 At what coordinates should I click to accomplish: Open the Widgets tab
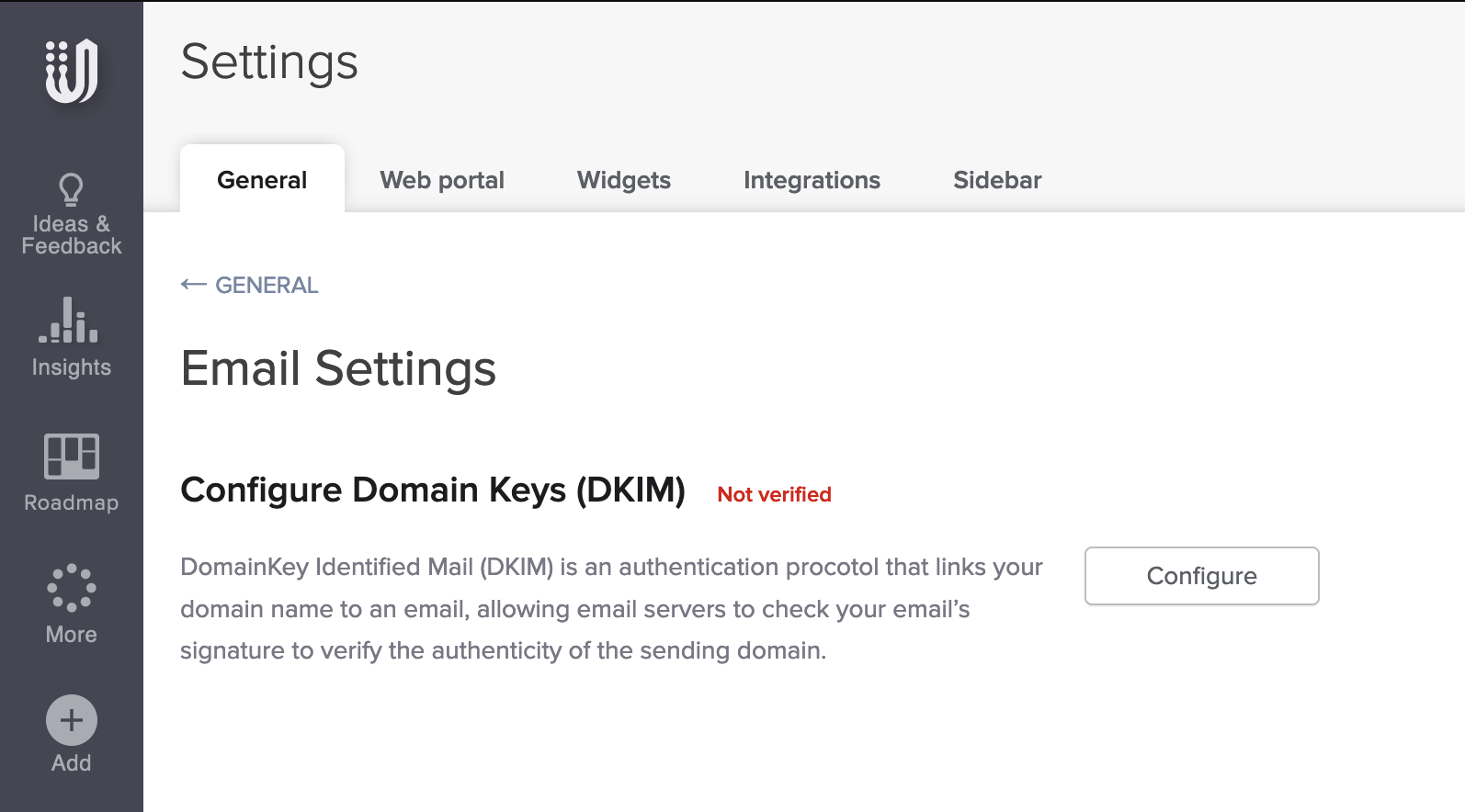[624, 180]
